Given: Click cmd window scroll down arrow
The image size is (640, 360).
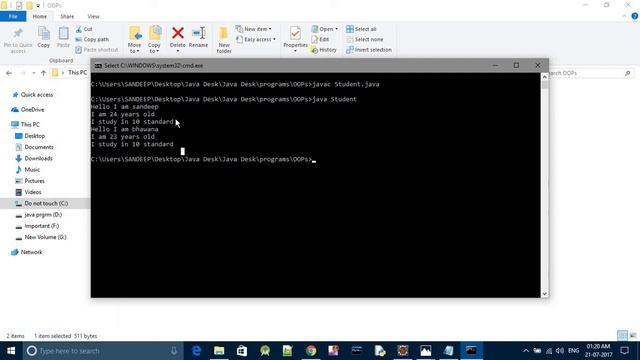Looking at the screenshot, I should [545, 294].
